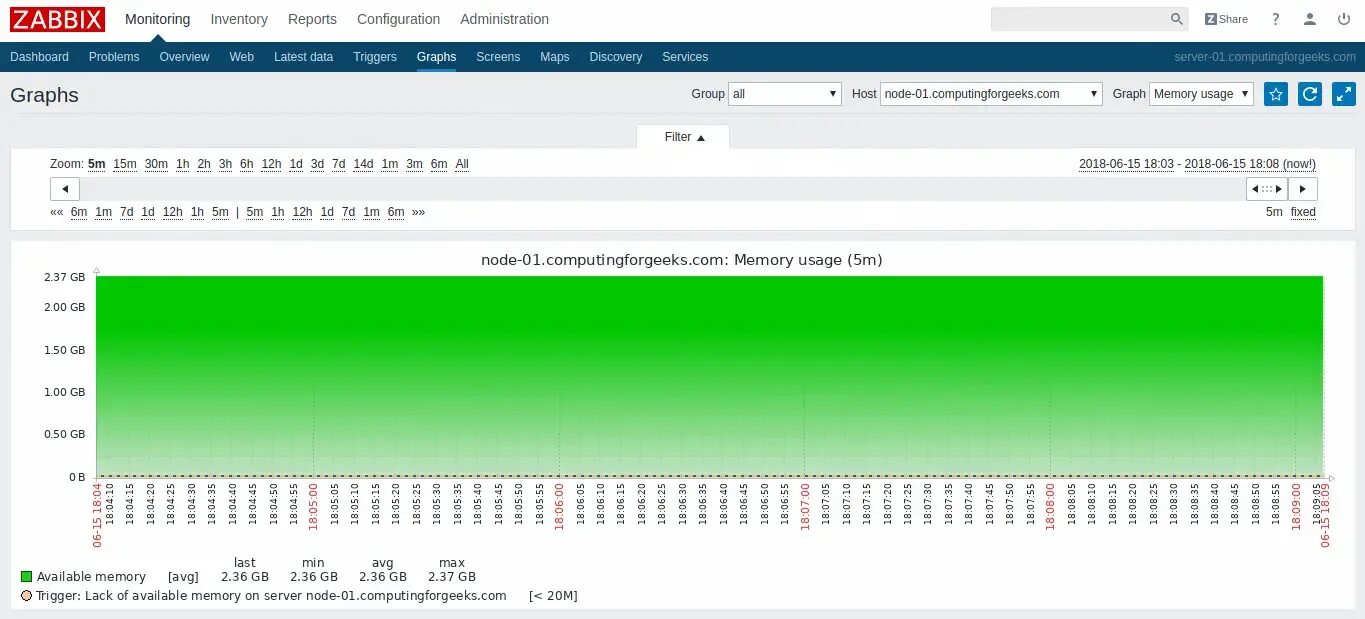The height and width of the screenshot is (619, 1365).
Task: Go to the Dashboard tab
Action: (39, 57)
